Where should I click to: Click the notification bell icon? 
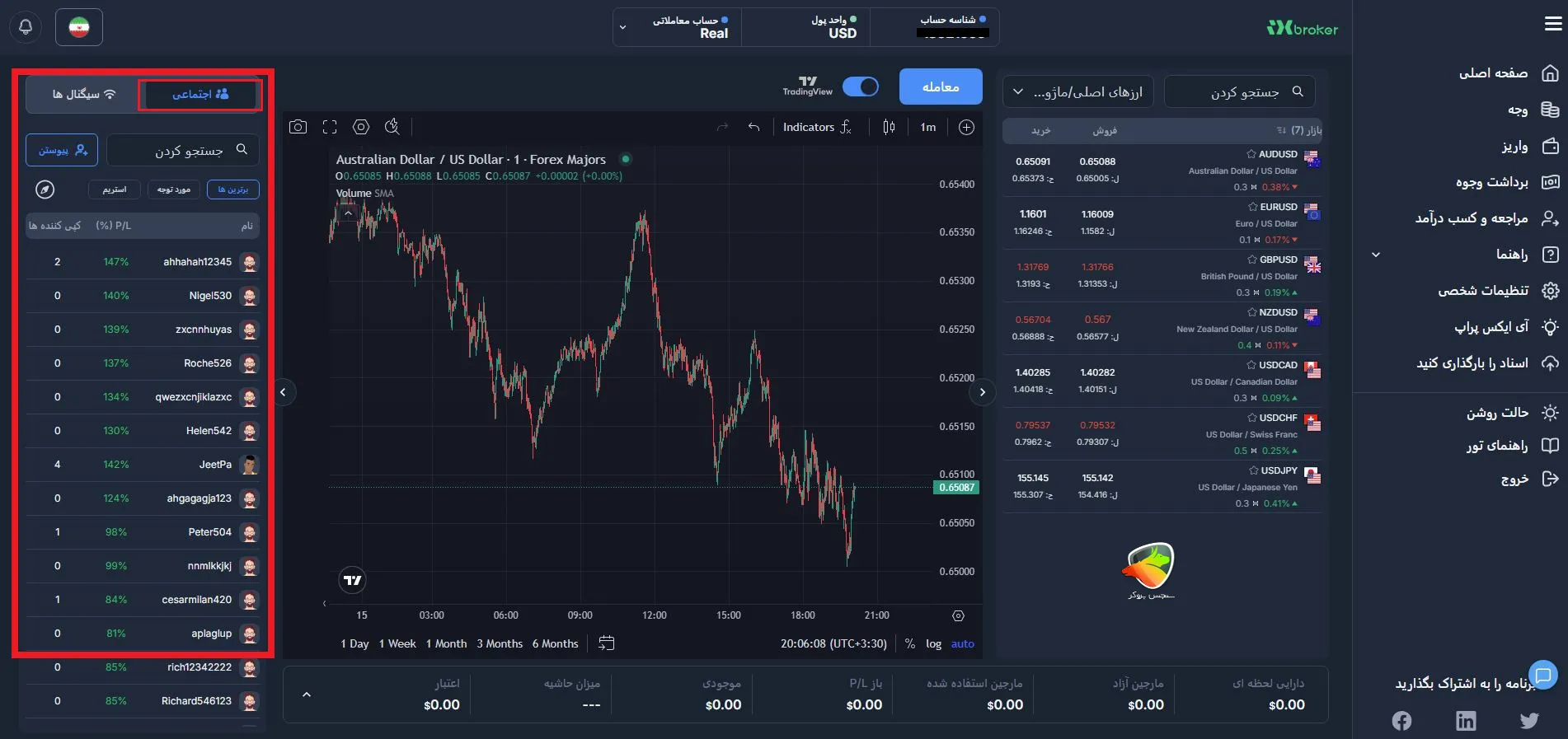(26, 27)
